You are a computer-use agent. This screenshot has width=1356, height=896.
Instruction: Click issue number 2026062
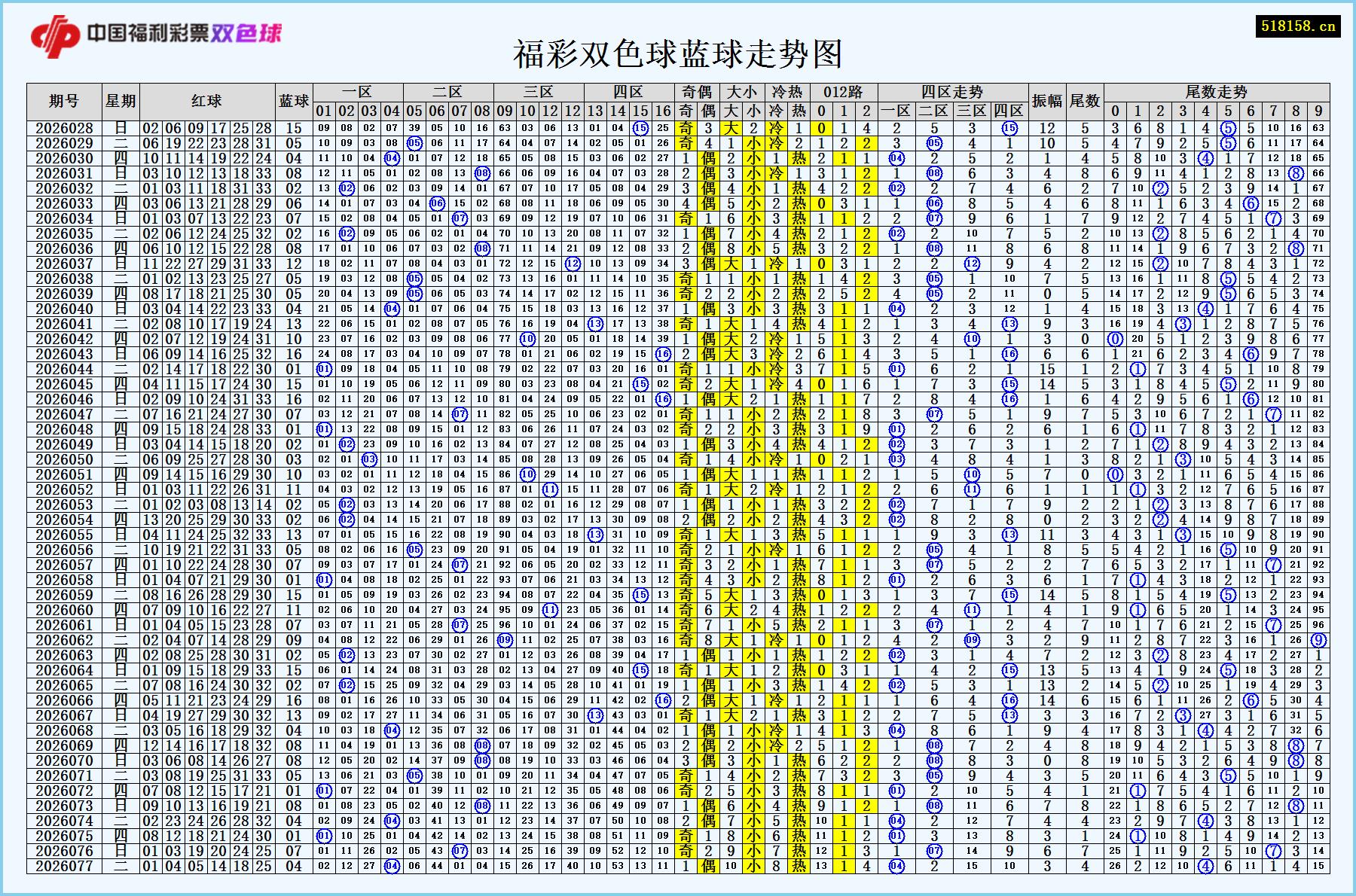coord(64,640)
